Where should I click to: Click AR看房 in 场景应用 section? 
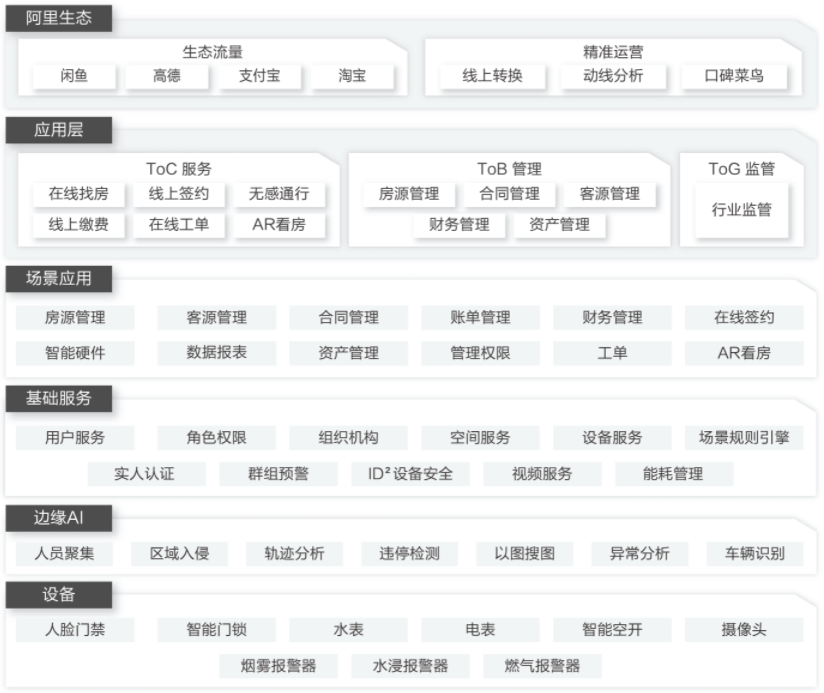pyautogui.click(x=745, y=353)
